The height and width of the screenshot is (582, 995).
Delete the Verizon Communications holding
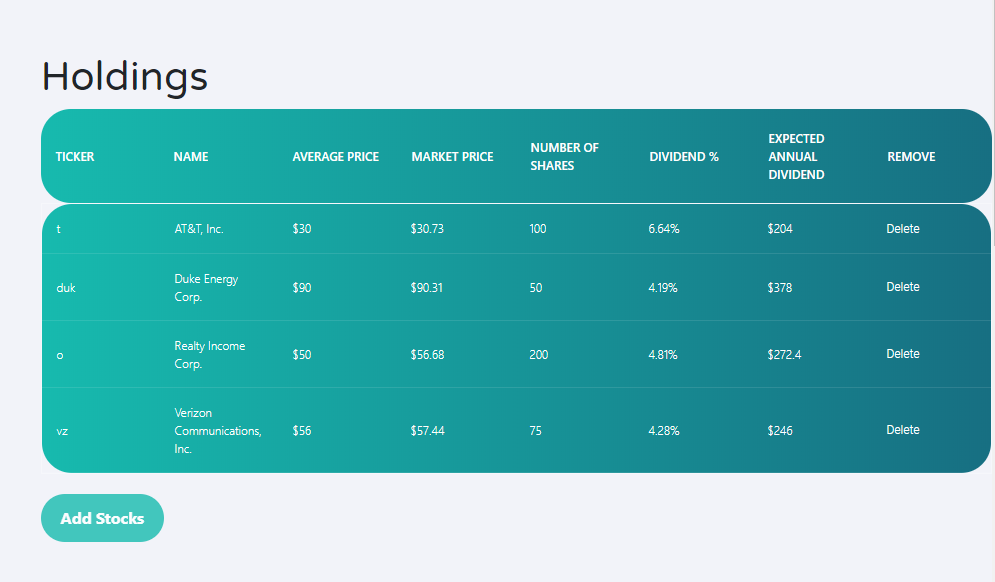(902, 430)
